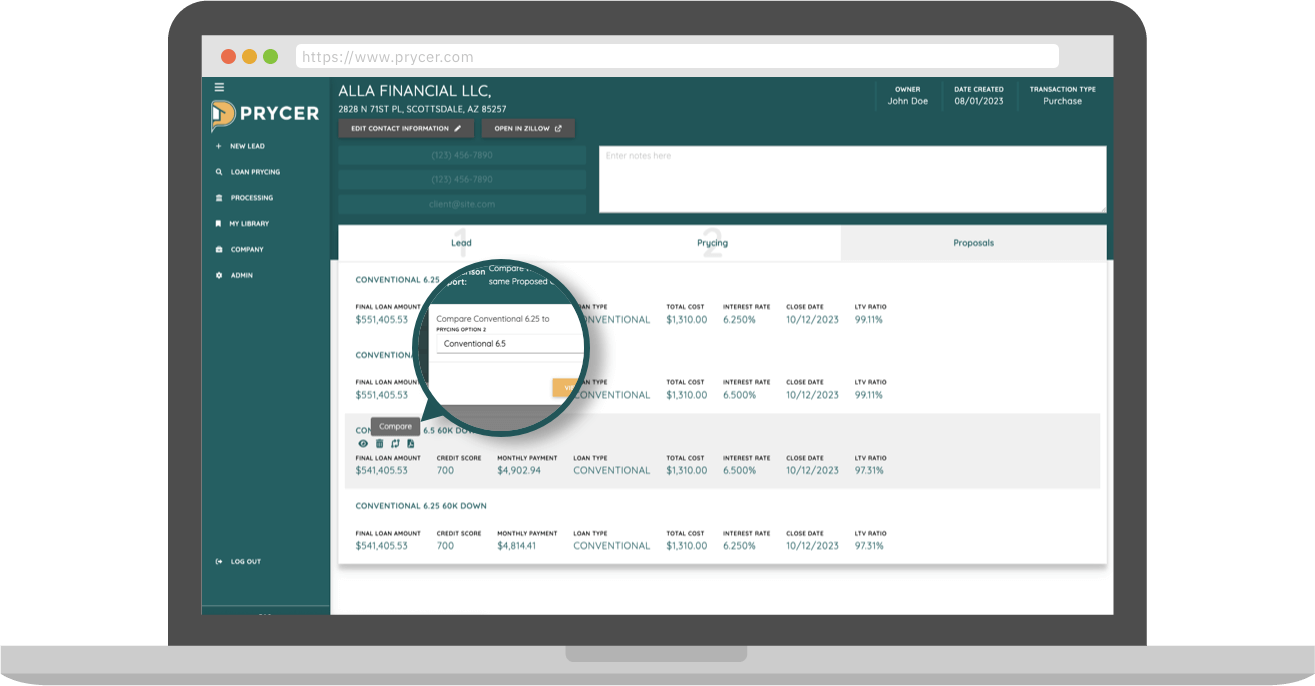Click the Admin gear icon
1315x686 pixels.
[x=219, y=275]
